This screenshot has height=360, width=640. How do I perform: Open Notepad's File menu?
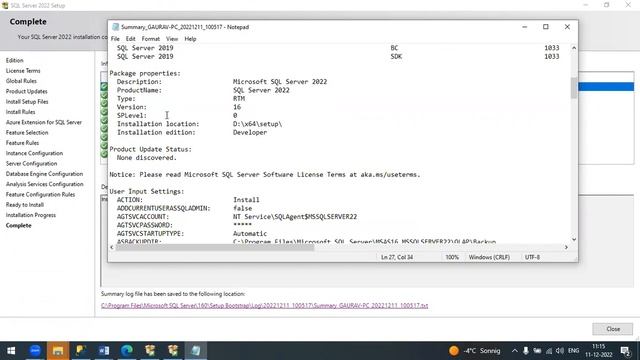point(115,39)
